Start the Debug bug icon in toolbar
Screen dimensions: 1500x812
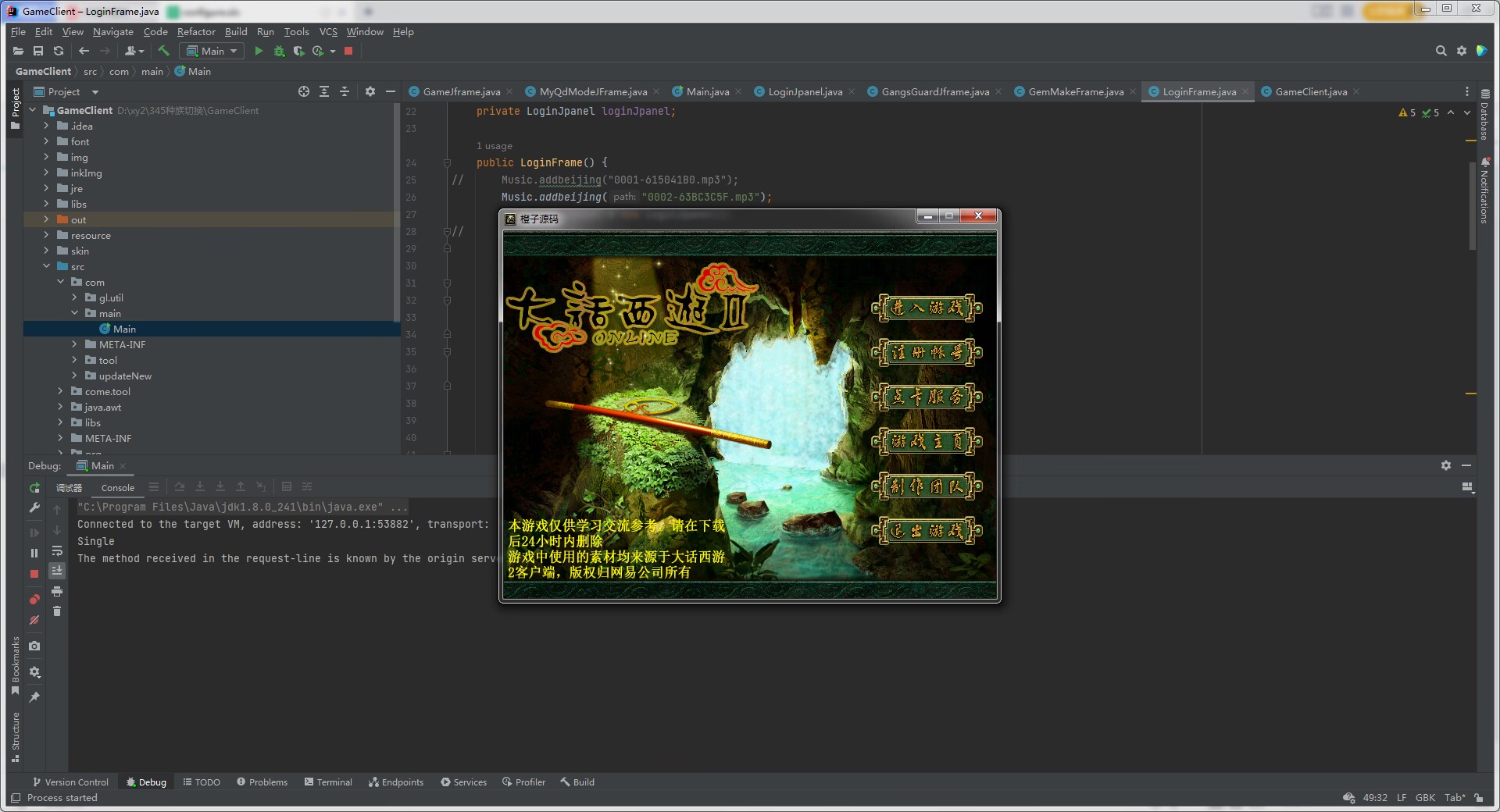(x=279, y=52)
